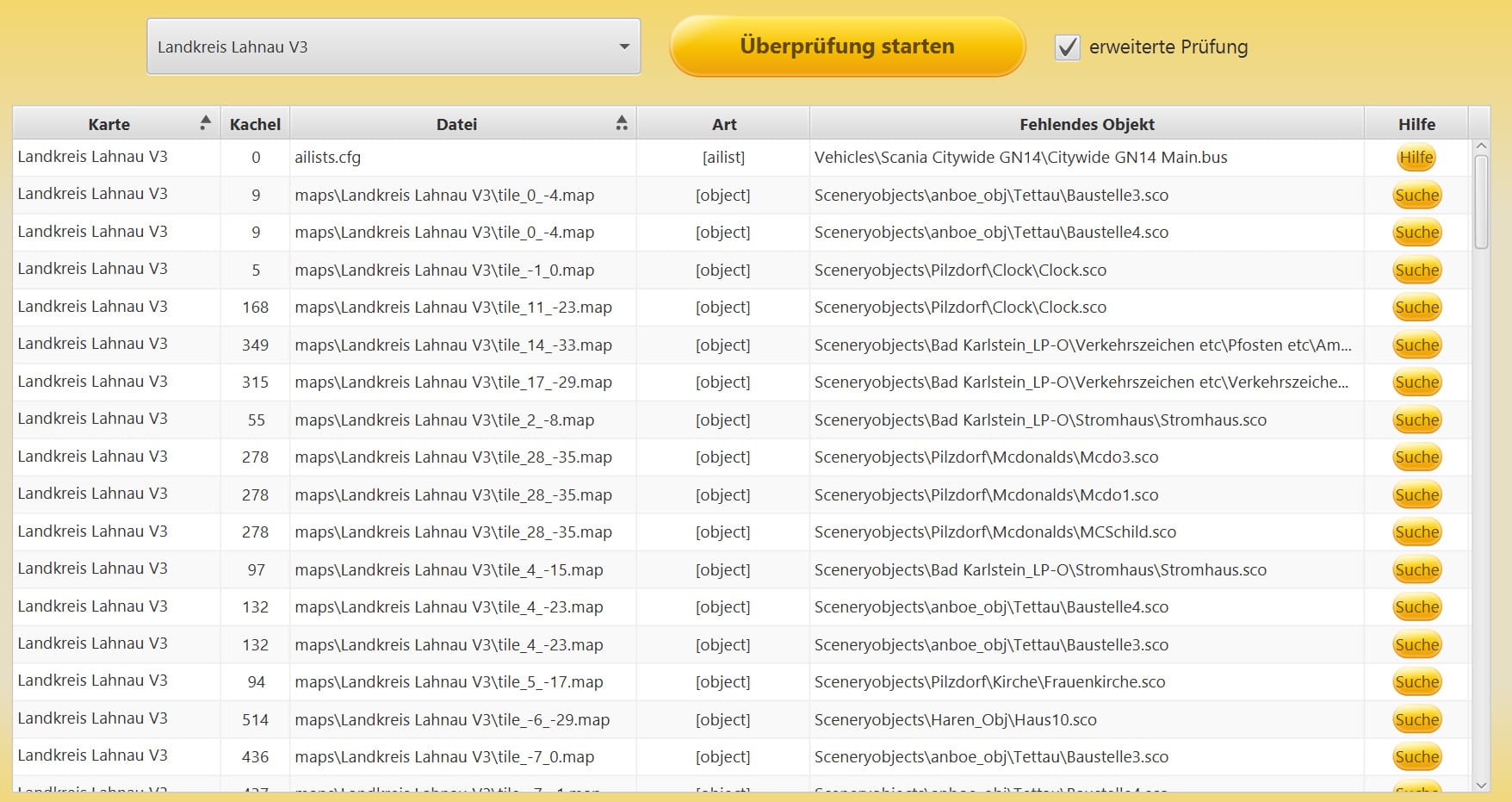Click the Fehlendes Objekt column header
The image size is (1512, 802).
point(1087,124)
